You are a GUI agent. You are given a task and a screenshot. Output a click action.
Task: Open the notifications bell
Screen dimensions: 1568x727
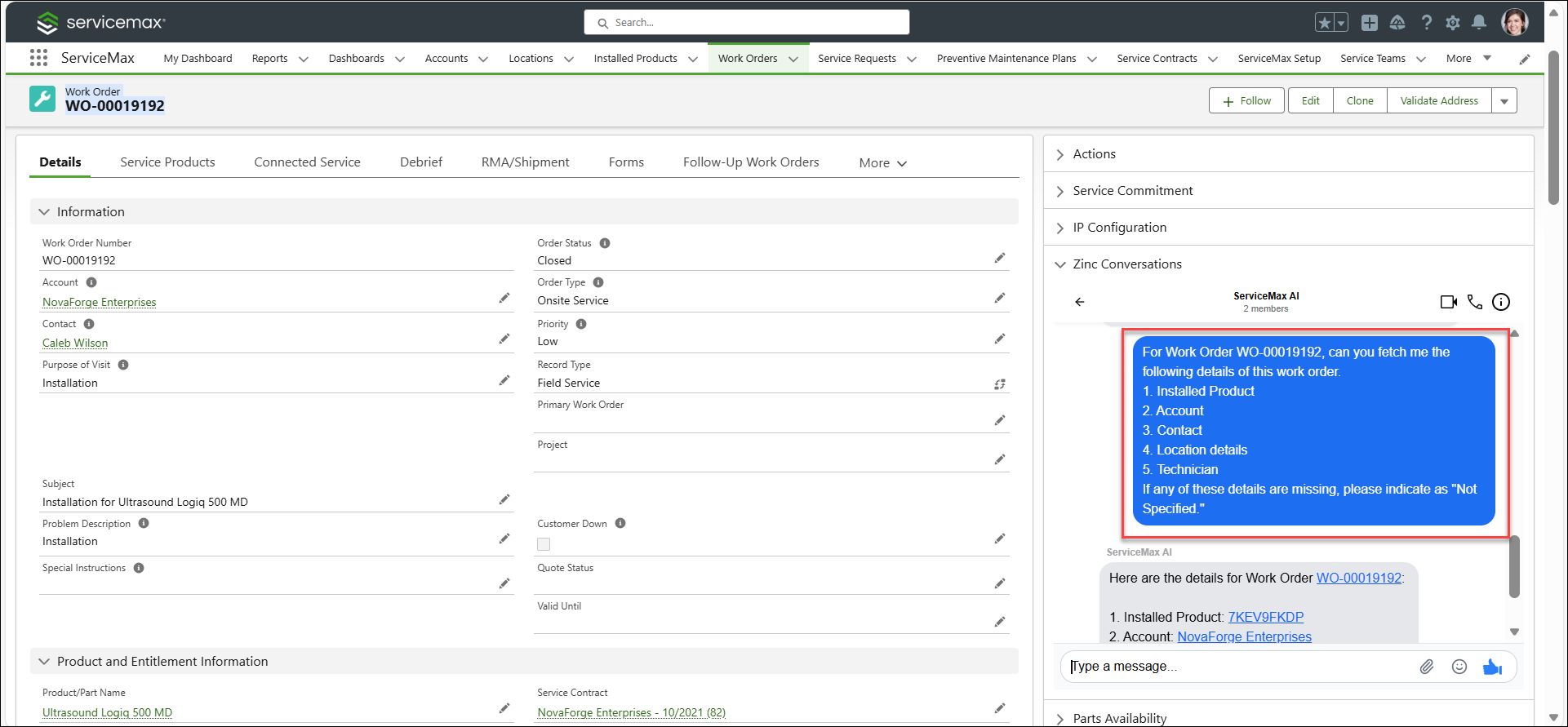coord(1479,23)
